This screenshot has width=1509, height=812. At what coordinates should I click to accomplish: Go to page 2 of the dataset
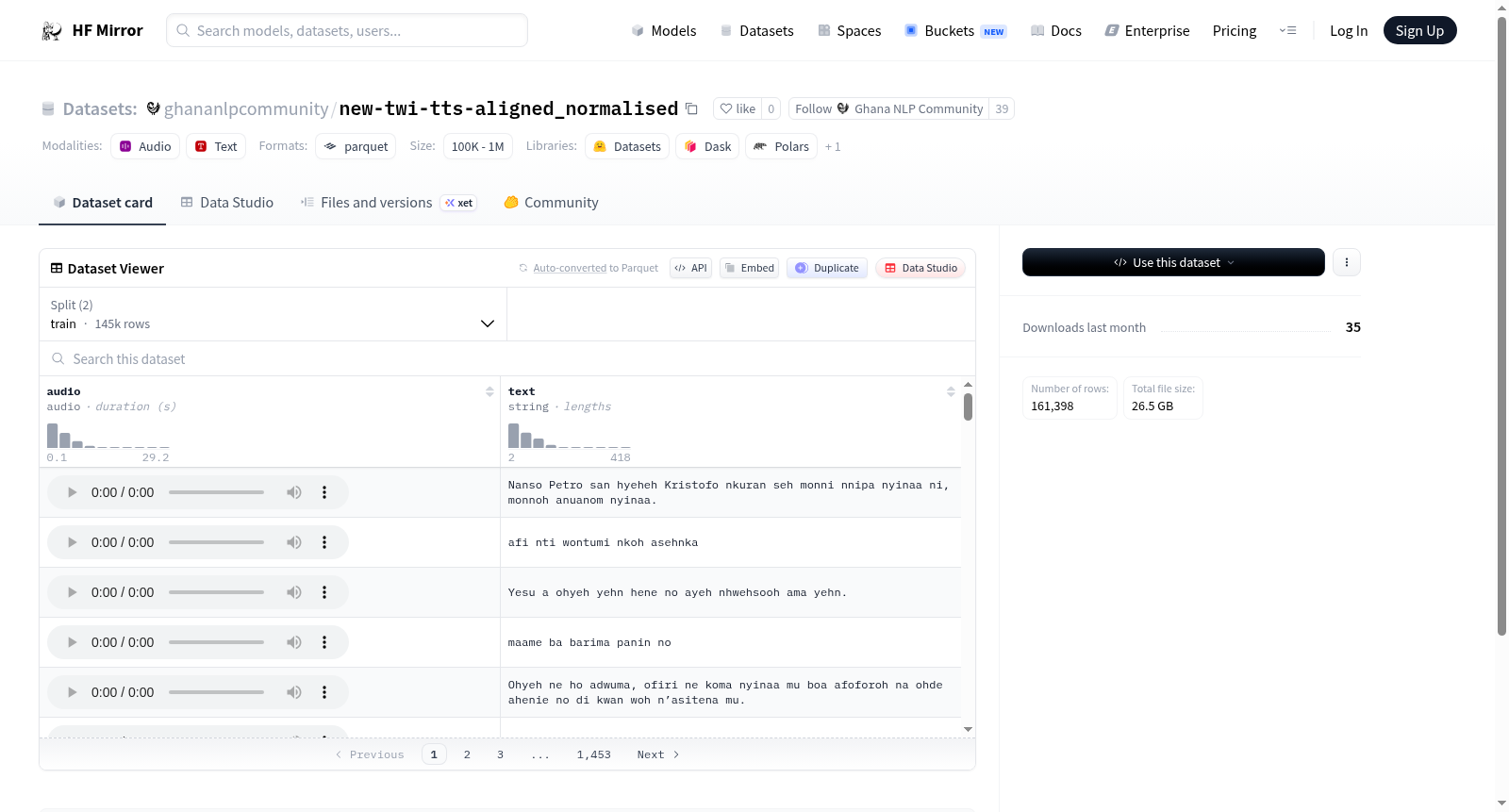467,754
